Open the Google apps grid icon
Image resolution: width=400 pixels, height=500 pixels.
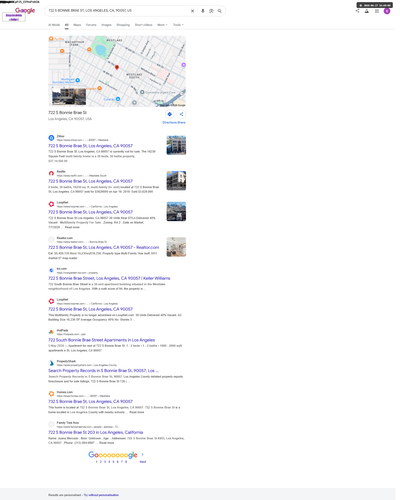[x=377, y=11]
